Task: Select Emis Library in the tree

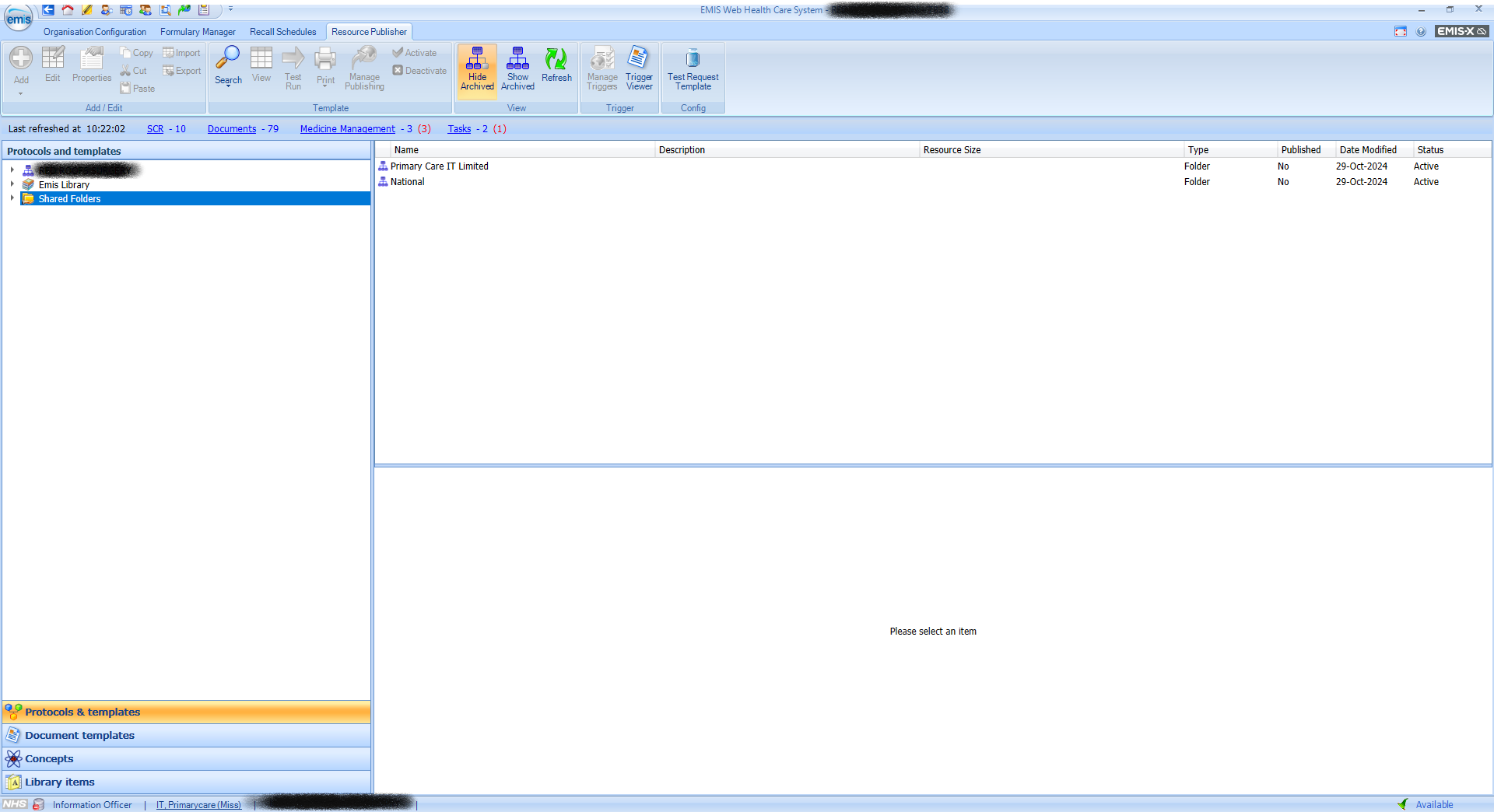Action: point(64,185)
